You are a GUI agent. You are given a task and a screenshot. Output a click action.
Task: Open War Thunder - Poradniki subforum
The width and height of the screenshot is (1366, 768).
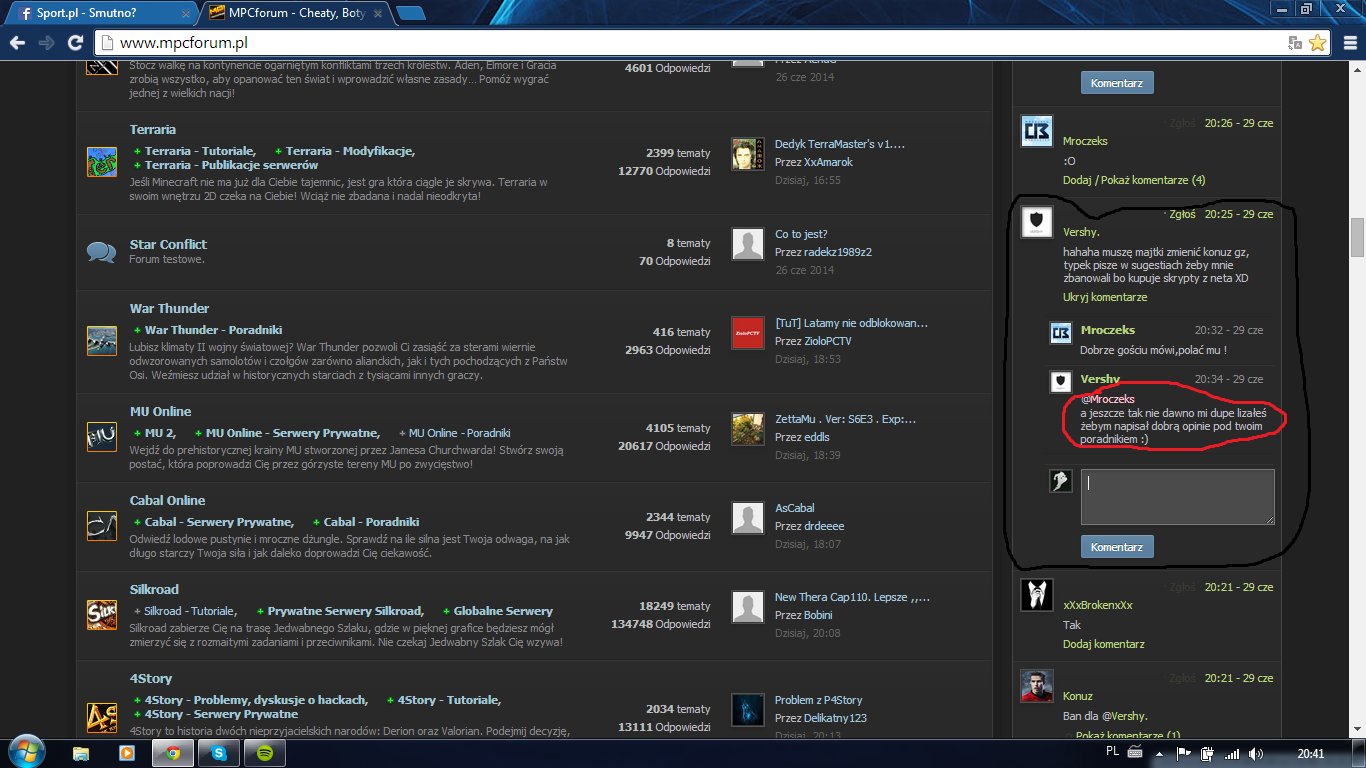pyautogui.click(x=213, y=330)
